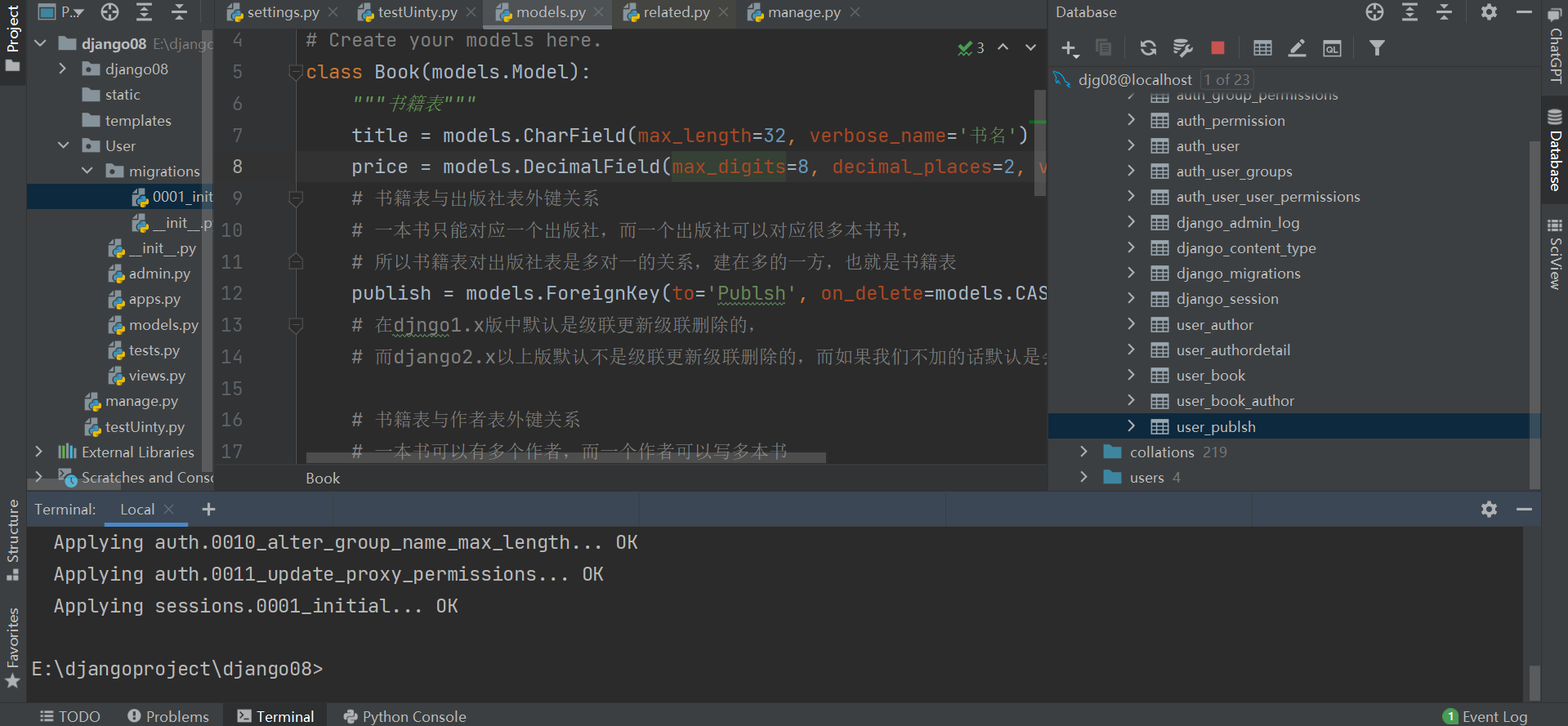Click the Refresh icon in Database toolbar
1568x726 pixels.
click(x=1148, y=48)
